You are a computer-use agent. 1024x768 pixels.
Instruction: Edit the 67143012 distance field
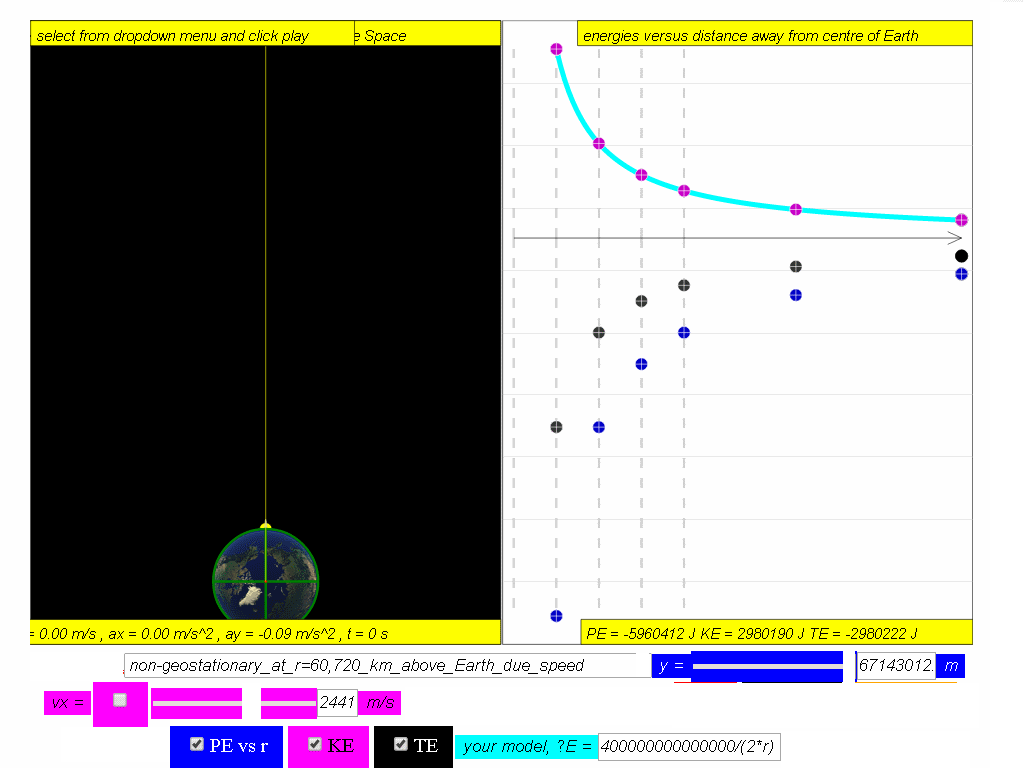895,665
